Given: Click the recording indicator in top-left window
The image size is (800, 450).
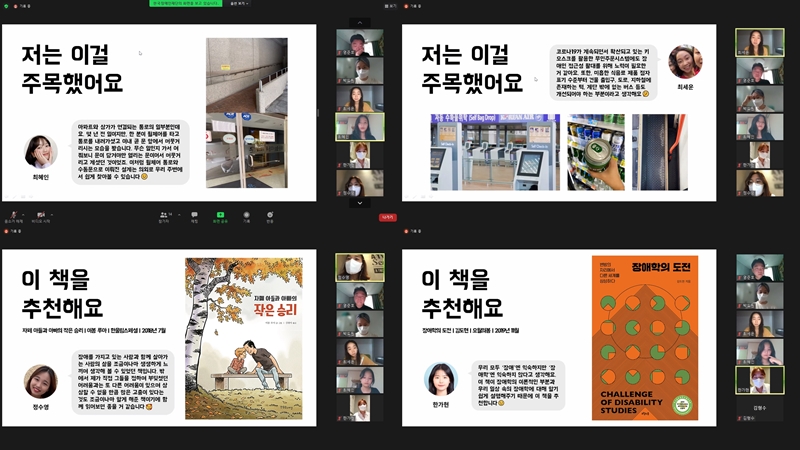Looking at the screenshot, I should (x=23, y=6).
